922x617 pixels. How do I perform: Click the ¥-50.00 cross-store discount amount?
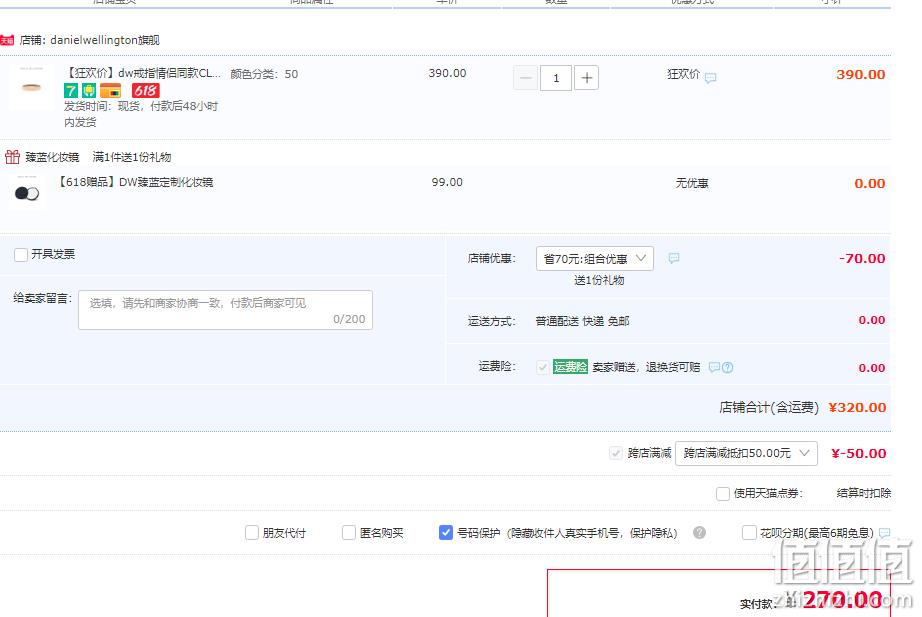pos(858,453)
